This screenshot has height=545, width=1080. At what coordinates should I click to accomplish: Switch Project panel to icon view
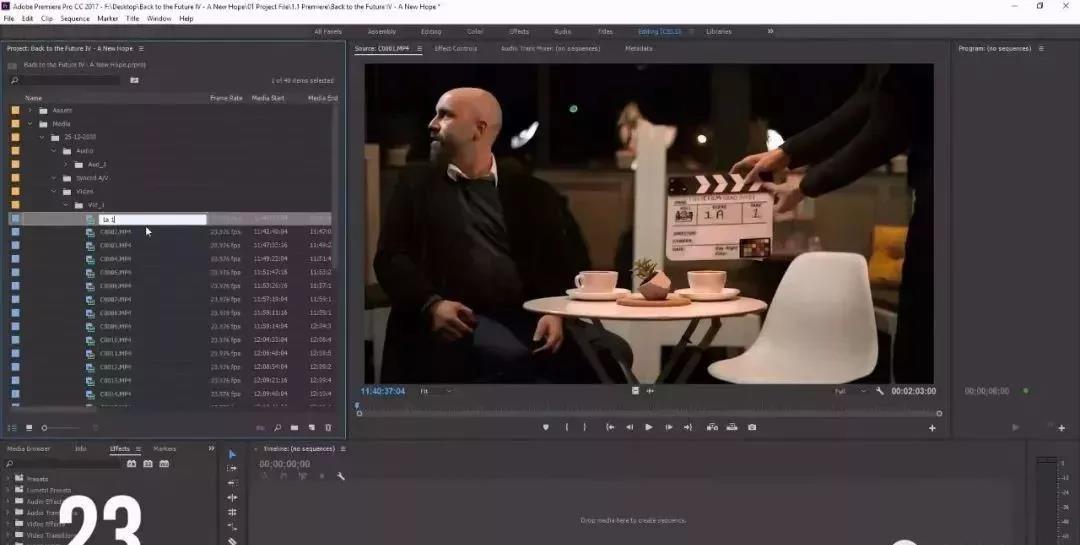point(29,428)
